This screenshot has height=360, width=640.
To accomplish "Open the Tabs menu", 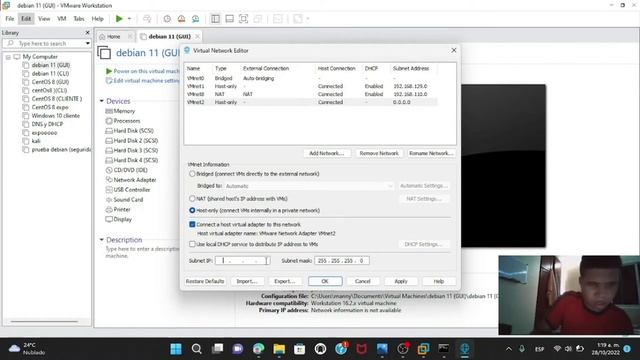I will 79,19.
